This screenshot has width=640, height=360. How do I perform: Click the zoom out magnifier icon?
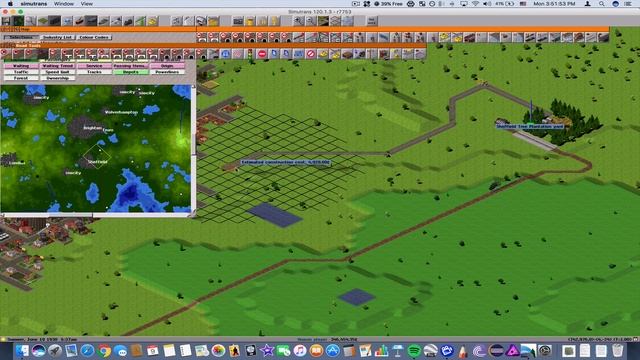tap(311, 21)
